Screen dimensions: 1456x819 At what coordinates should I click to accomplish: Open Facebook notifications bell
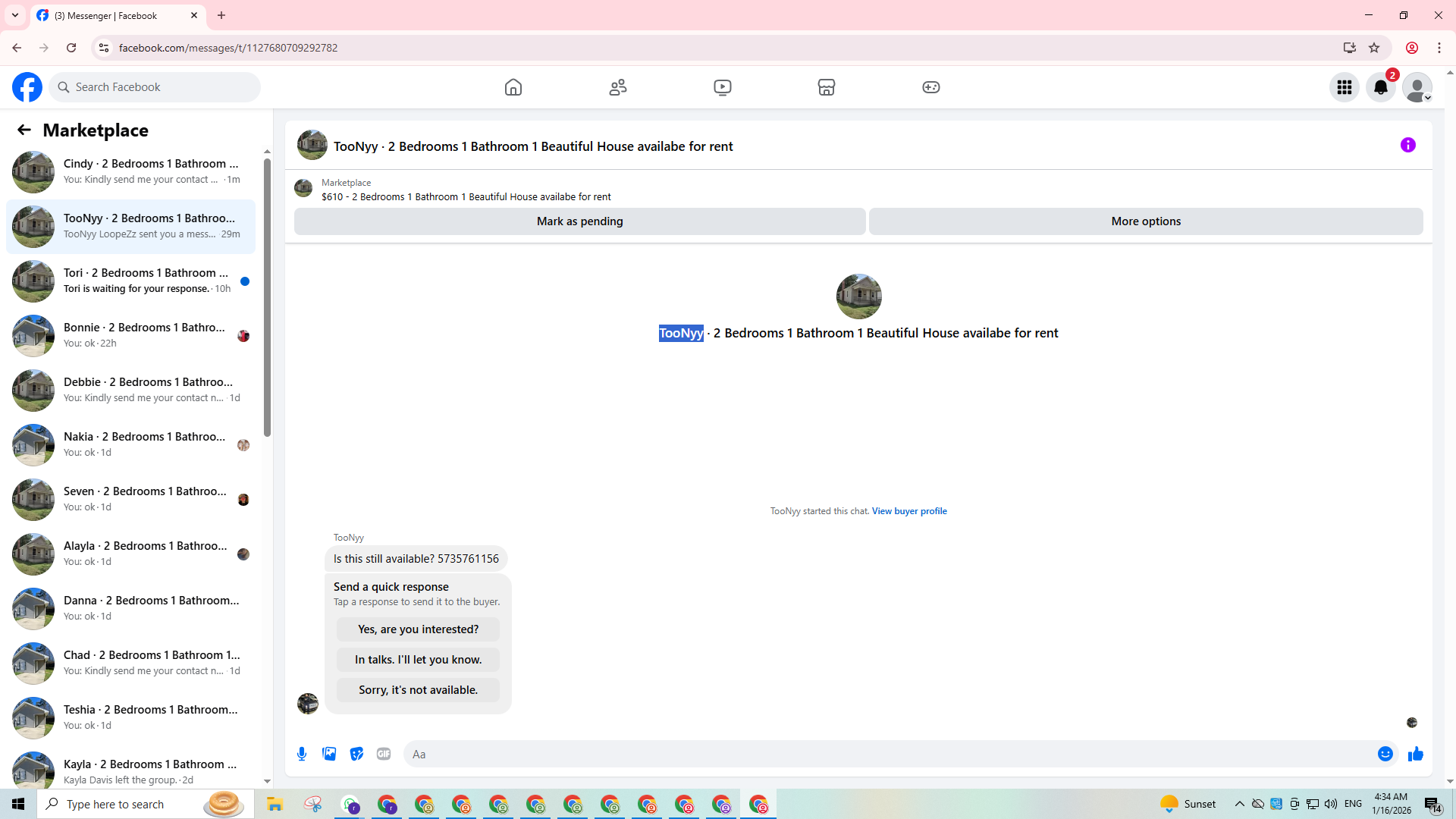point(1380,87)
